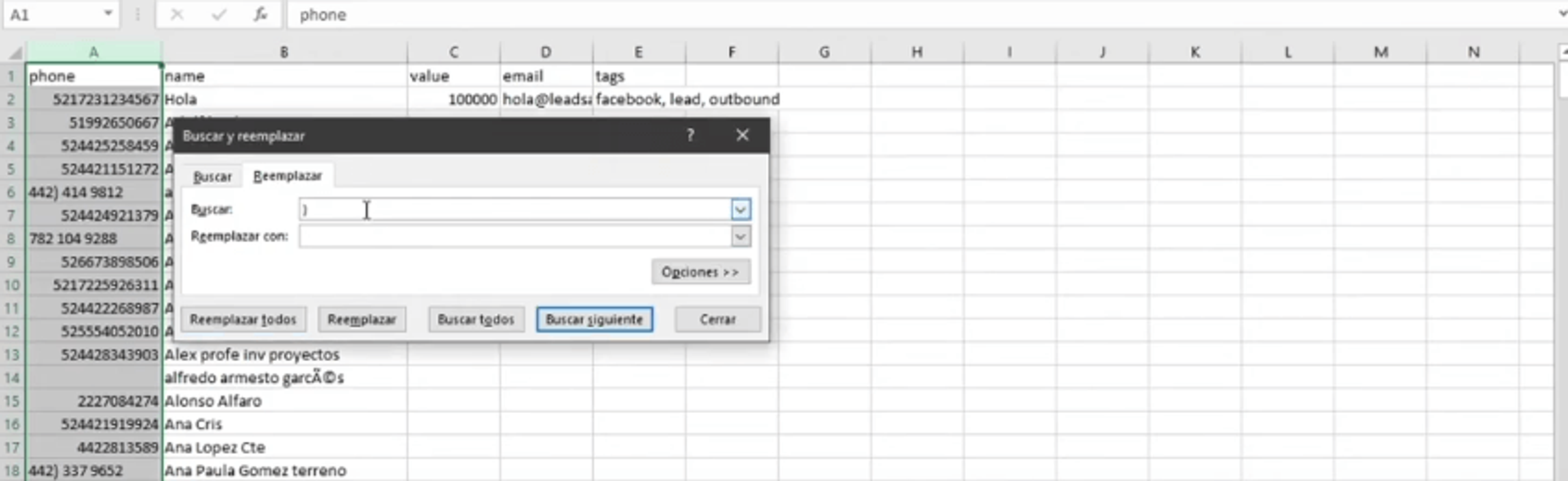Select row 2 header
Image resolution: width=1568 pixels, height=481 pixels.
[x=12, y=99]
